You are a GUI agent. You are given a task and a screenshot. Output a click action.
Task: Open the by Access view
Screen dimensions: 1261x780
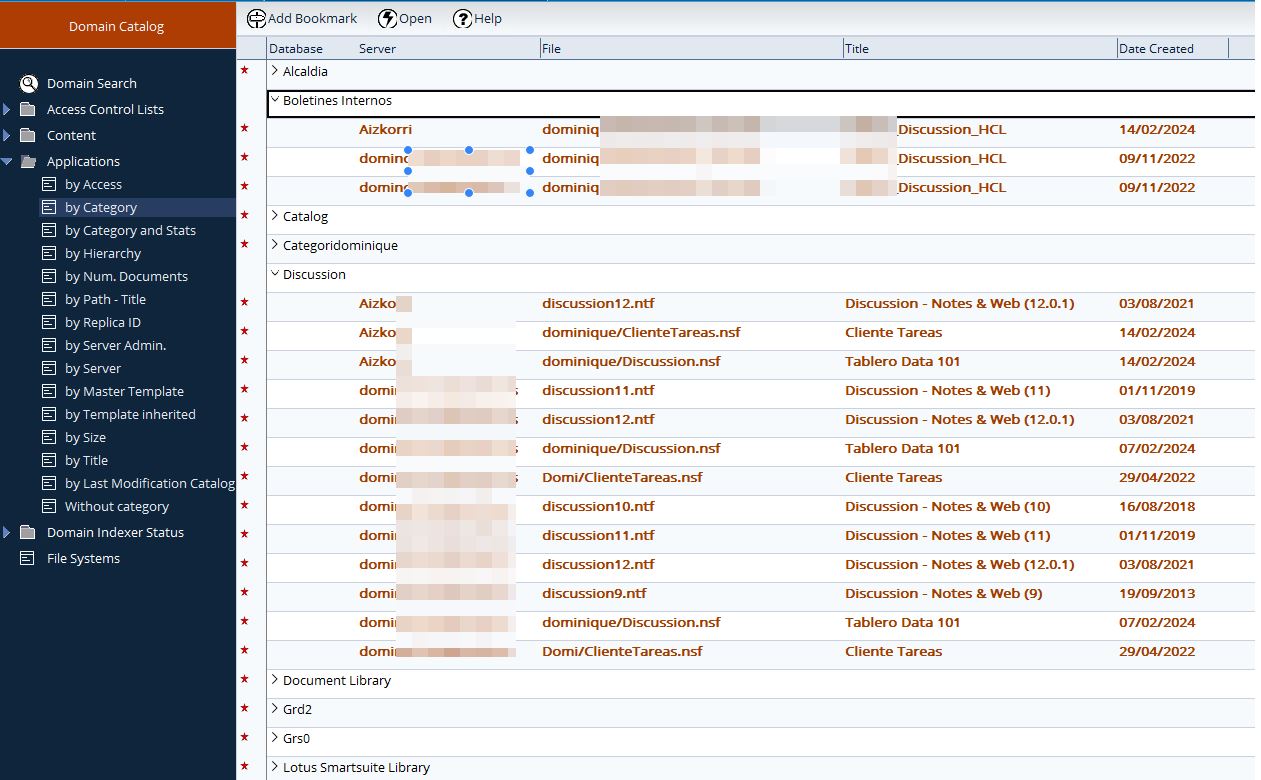tap(93, 184)
